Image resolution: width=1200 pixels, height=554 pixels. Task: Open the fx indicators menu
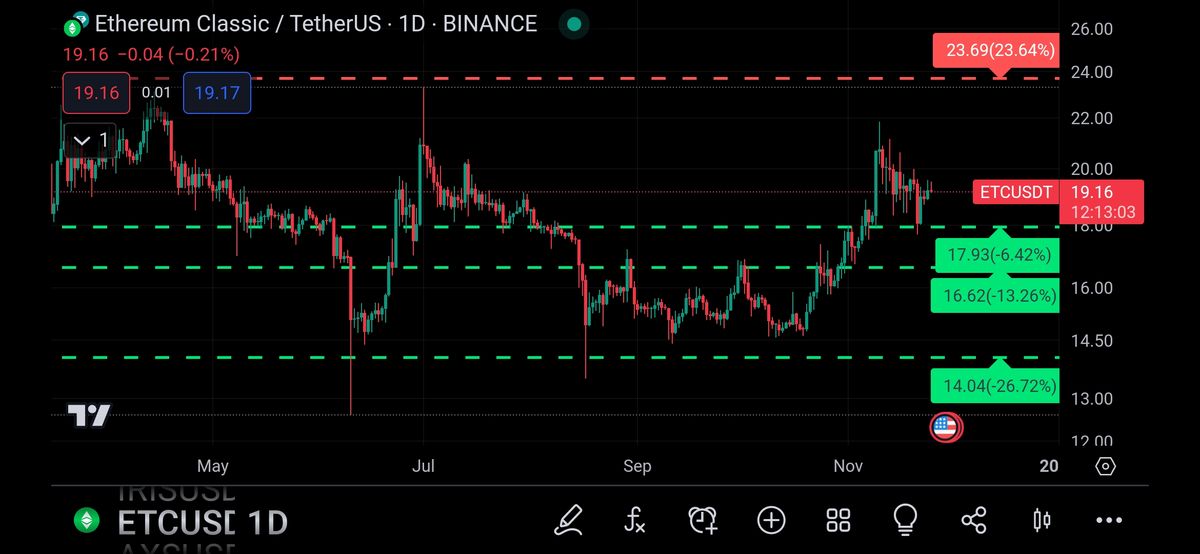click(x=635, y=519)
